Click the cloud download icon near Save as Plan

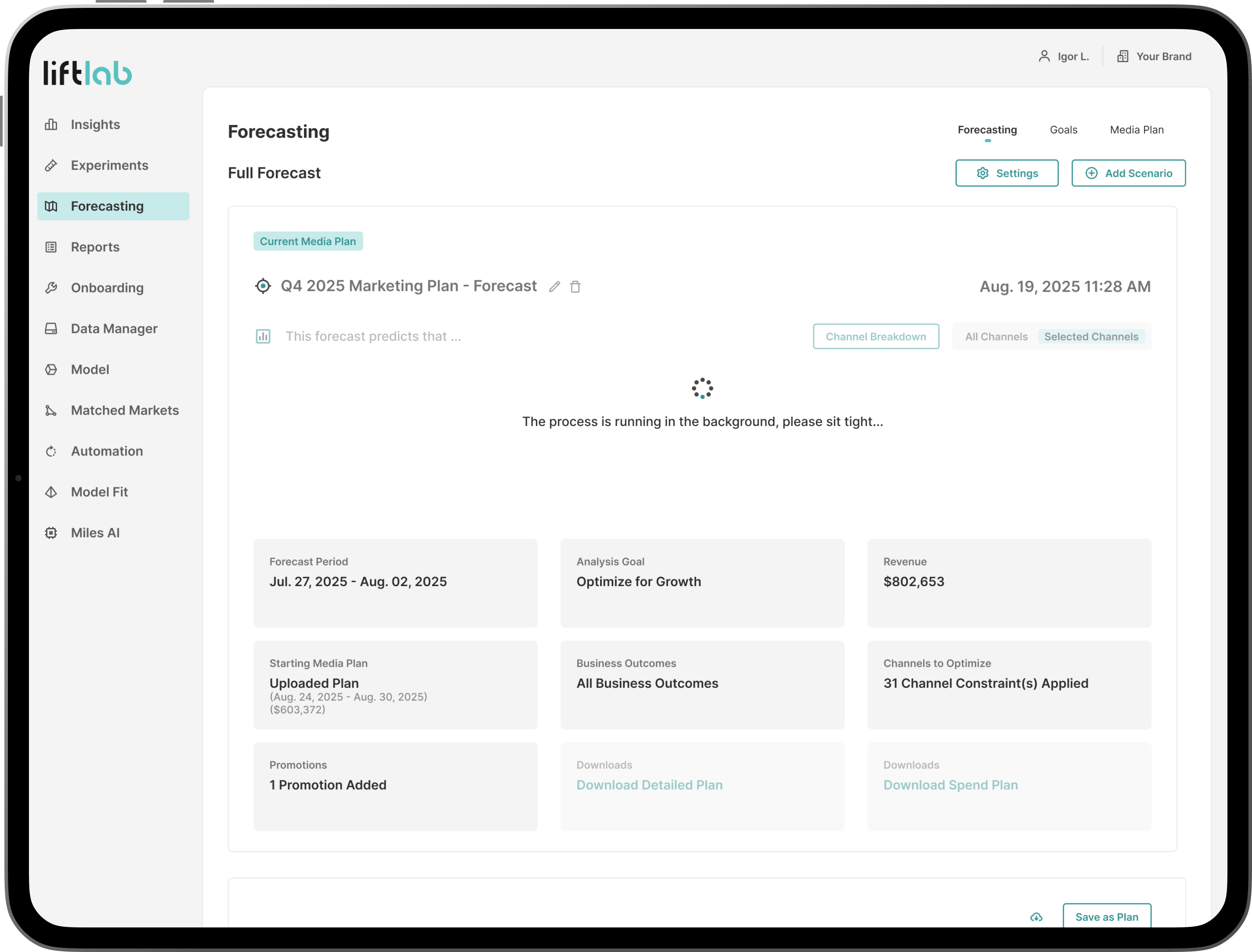click(1036, 917)
